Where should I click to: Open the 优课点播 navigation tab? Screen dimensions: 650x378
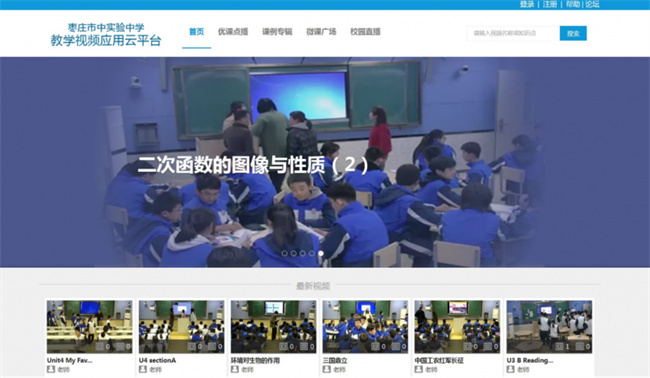point(233,32)
